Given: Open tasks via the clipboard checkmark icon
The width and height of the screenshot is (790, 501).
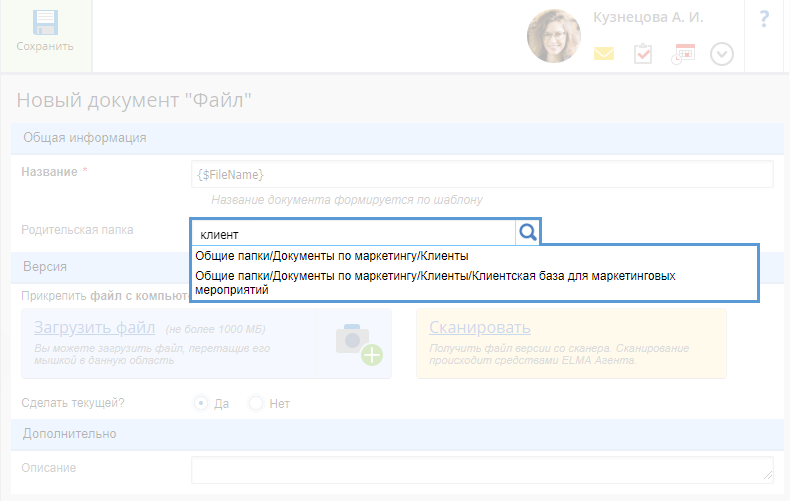Looking at the screenshot, I should tap(643, 54).
